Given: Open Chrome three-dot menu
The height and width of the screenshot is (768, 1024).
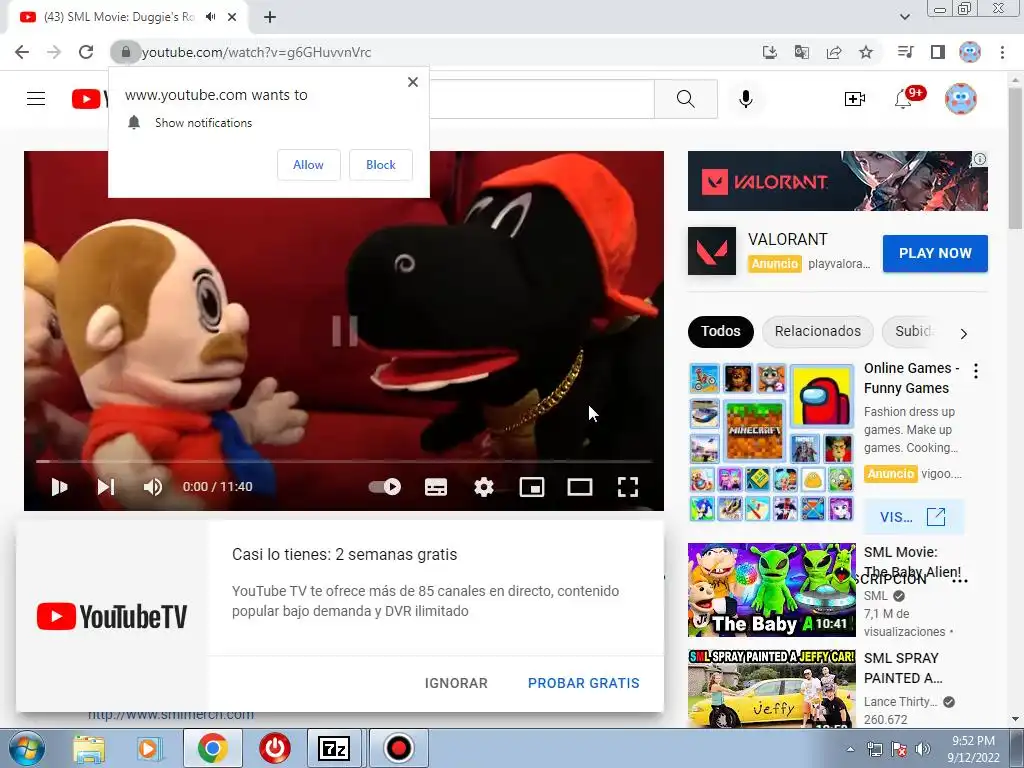Looking at the screenshot, I should click(1002, 52).
